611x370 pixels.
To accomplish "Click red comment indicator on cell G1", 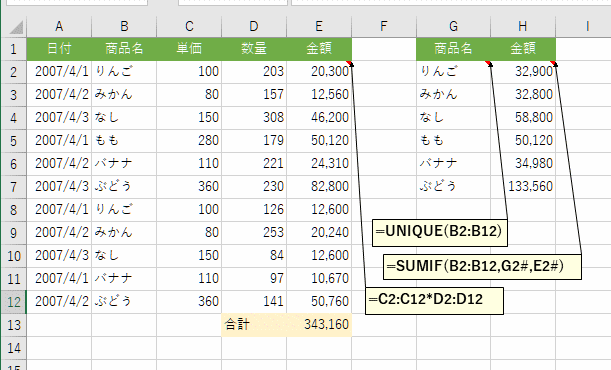I will coord(488,63).
